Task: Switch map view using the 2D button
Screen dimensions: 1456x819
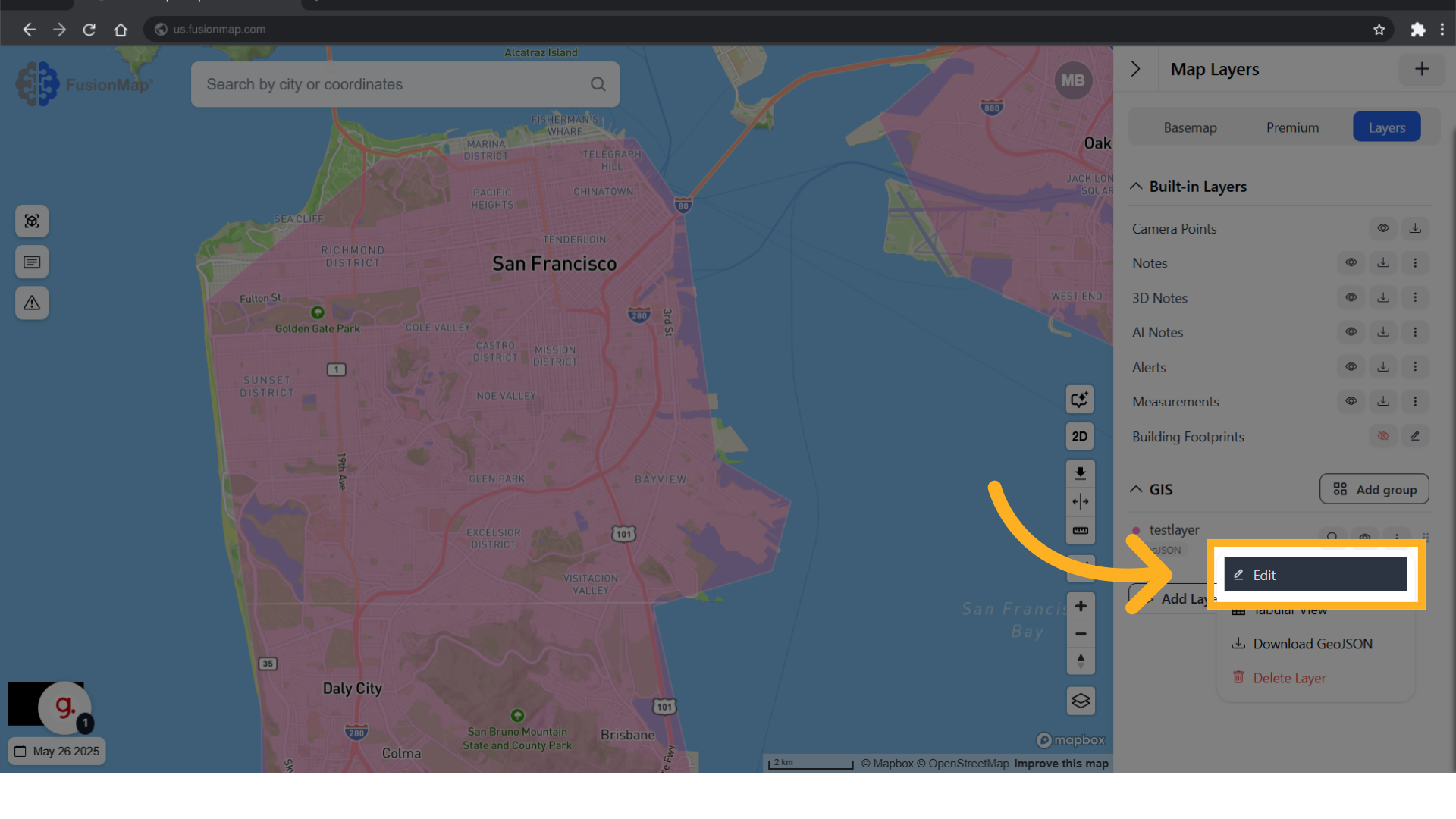Action: coord(1080,436)
